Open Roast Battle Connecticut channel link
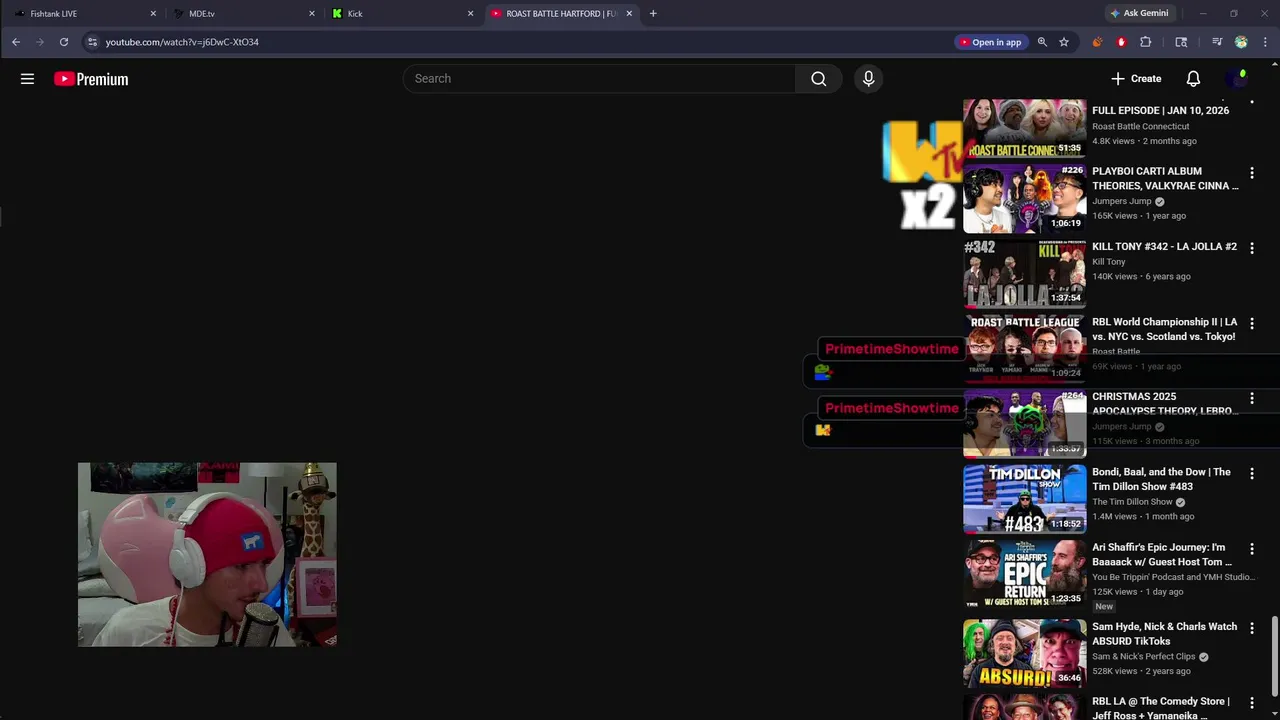This screenshot has height=720, width=1280. (x=1141, y=126)
